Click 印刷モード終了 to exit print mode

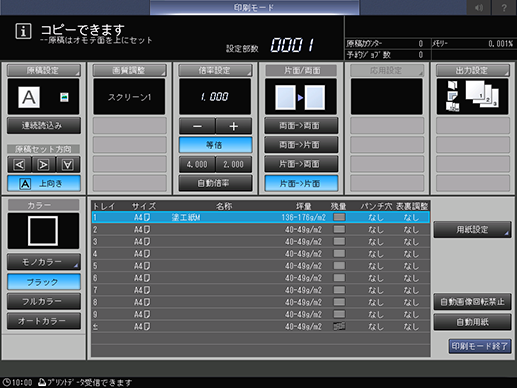480,346
